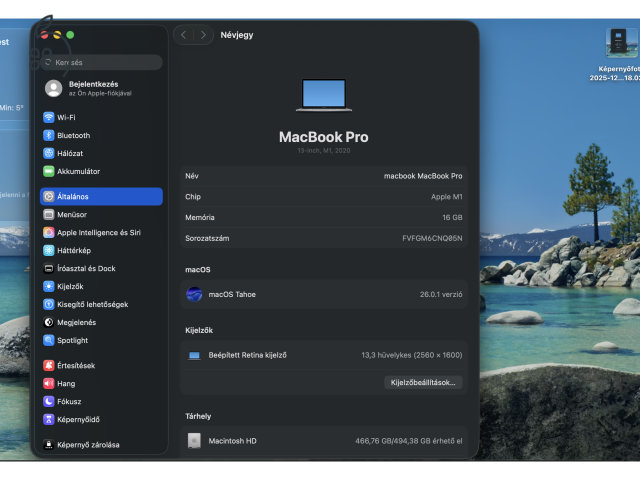This screenshot has width=640, height=480.
Task: Open the Kisegítő lehetőségek icon
Action: [49, 304]
